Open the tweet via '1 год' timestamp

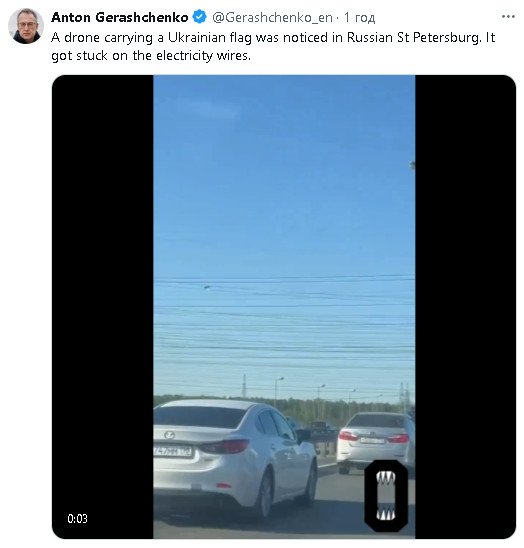(359, 17)
